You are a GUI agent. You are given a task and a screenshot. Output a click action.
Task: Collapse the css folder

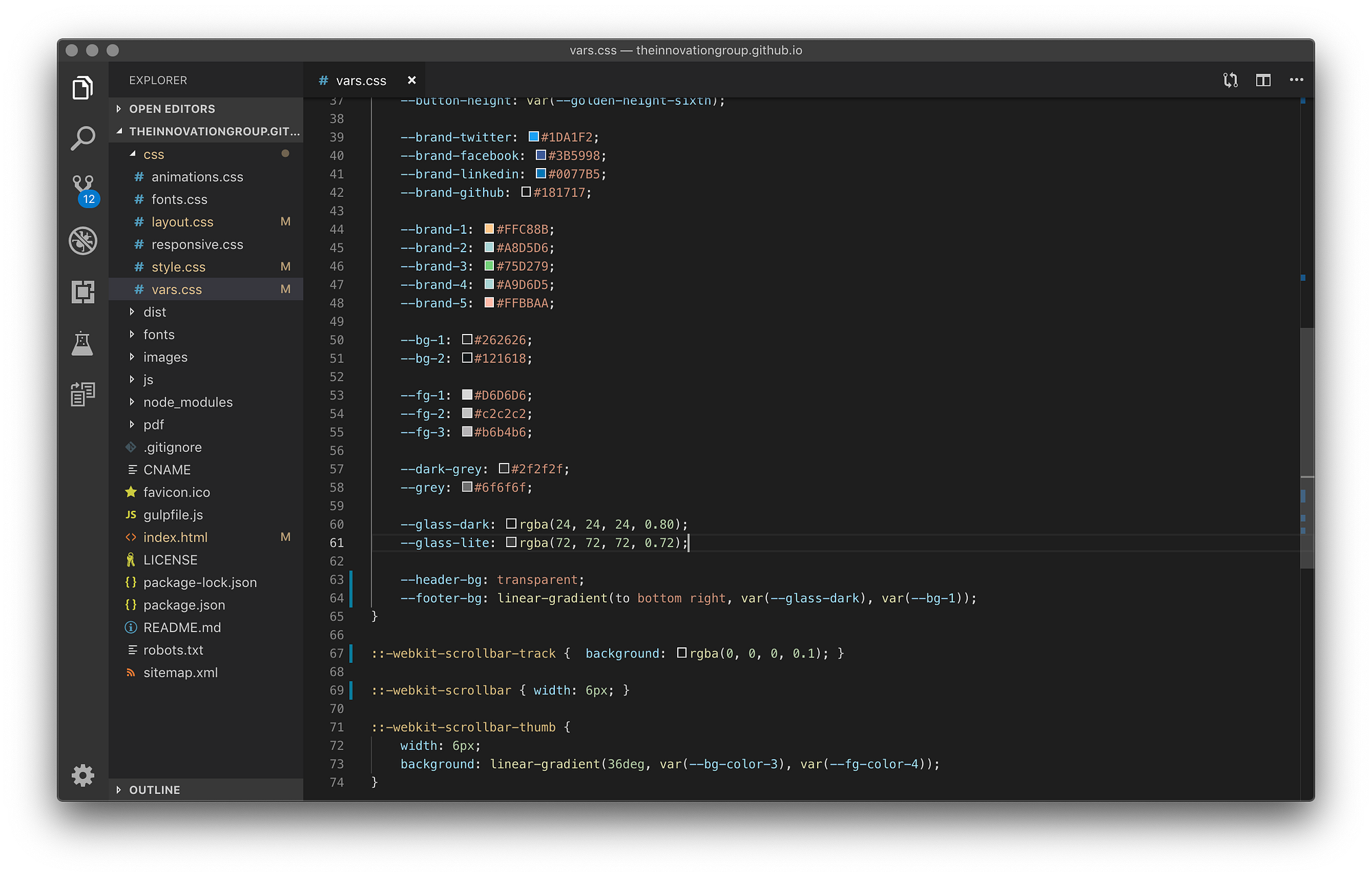(x=154, y=154)
